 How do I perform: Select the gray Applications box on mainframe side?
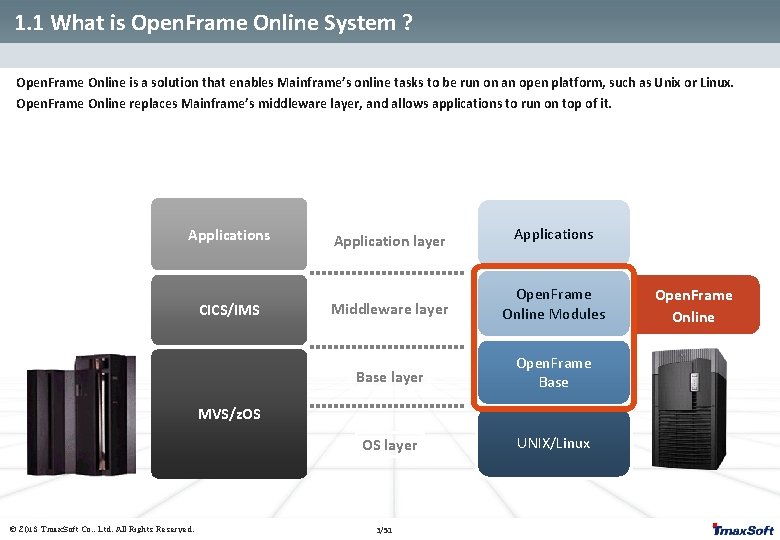click(229, 234)
